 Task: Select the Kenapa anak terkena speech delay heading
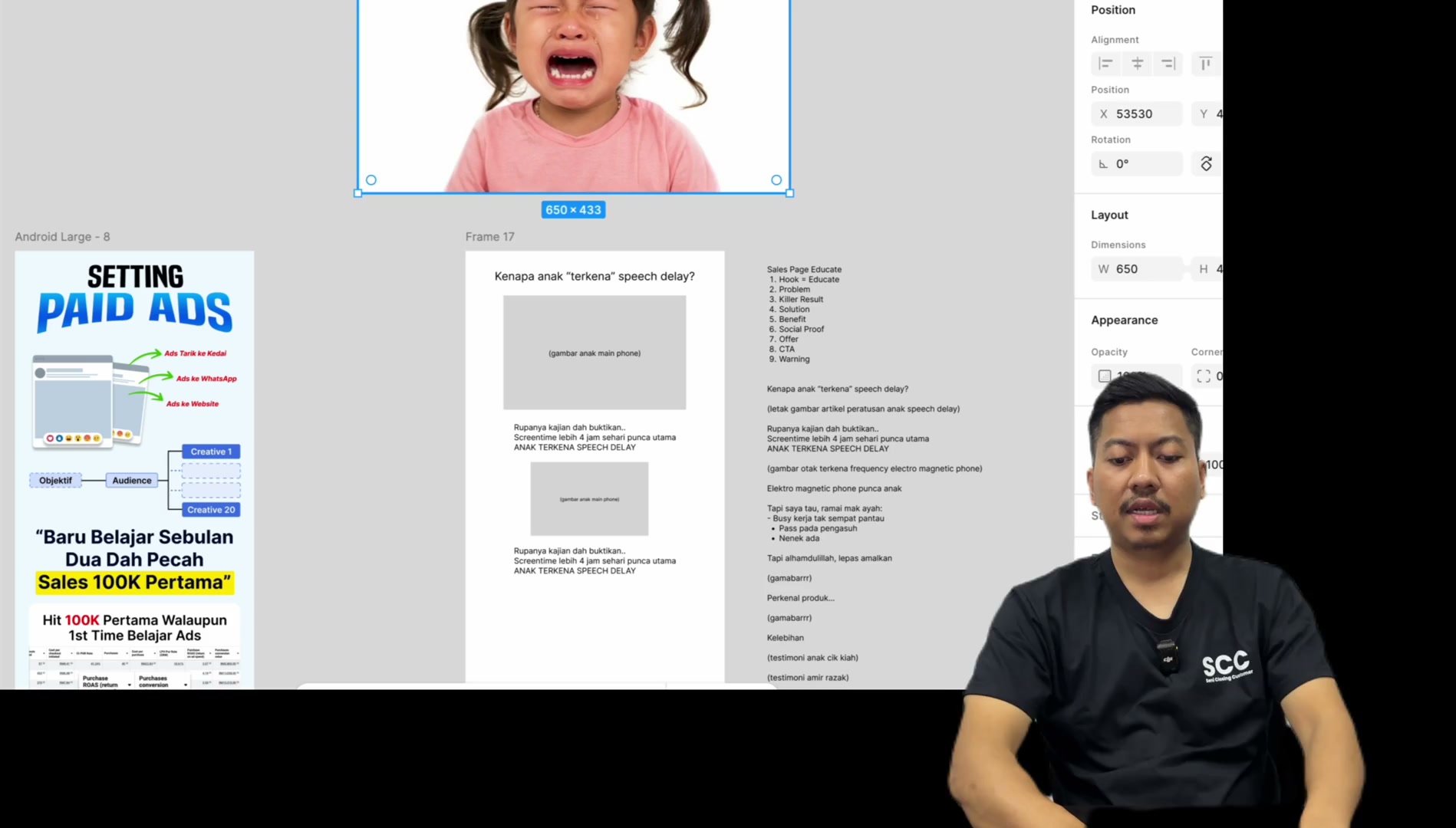595,276
